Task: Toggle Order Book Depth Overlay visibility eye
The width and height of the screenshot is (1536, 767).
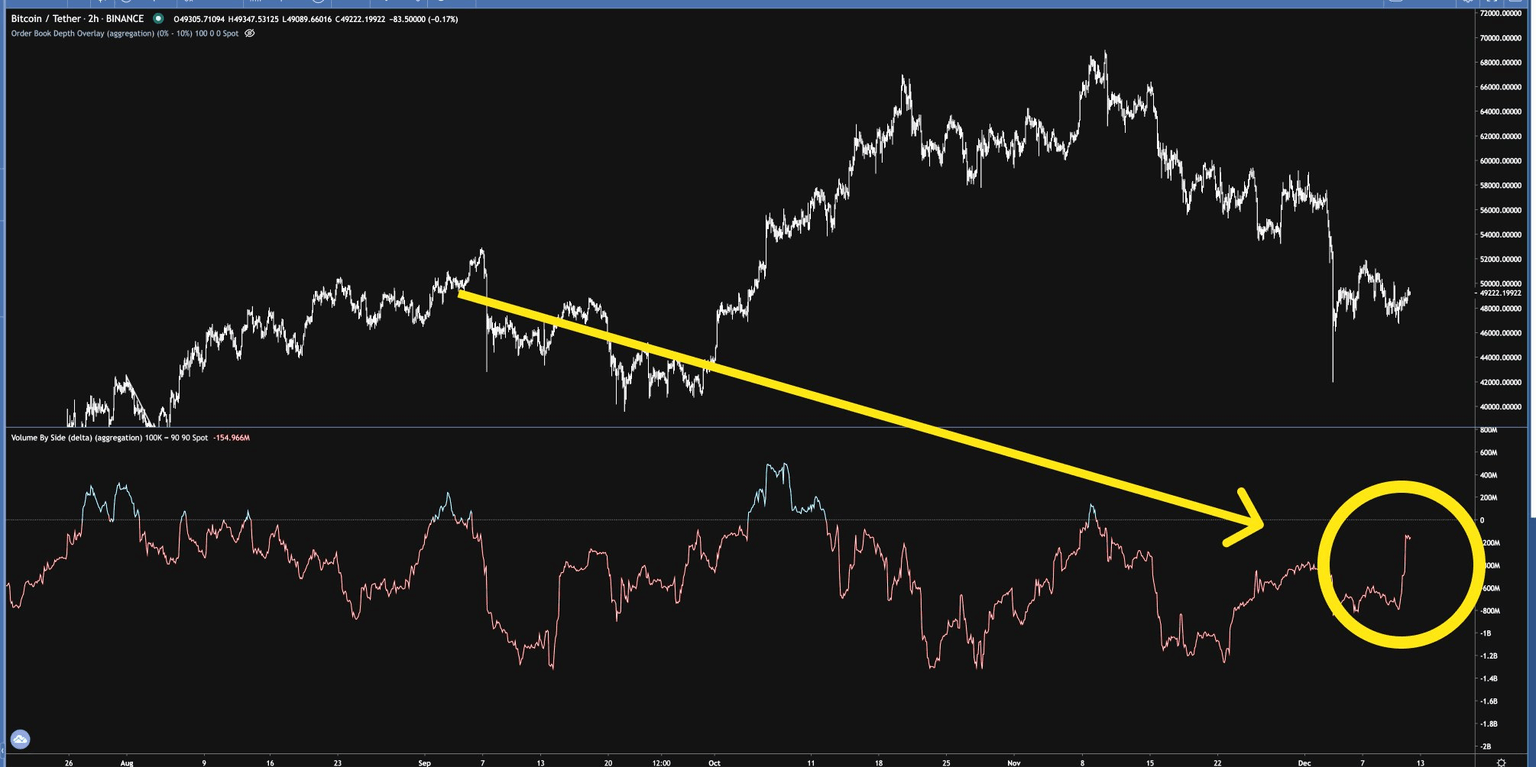Action: click(x=250, y=33)
